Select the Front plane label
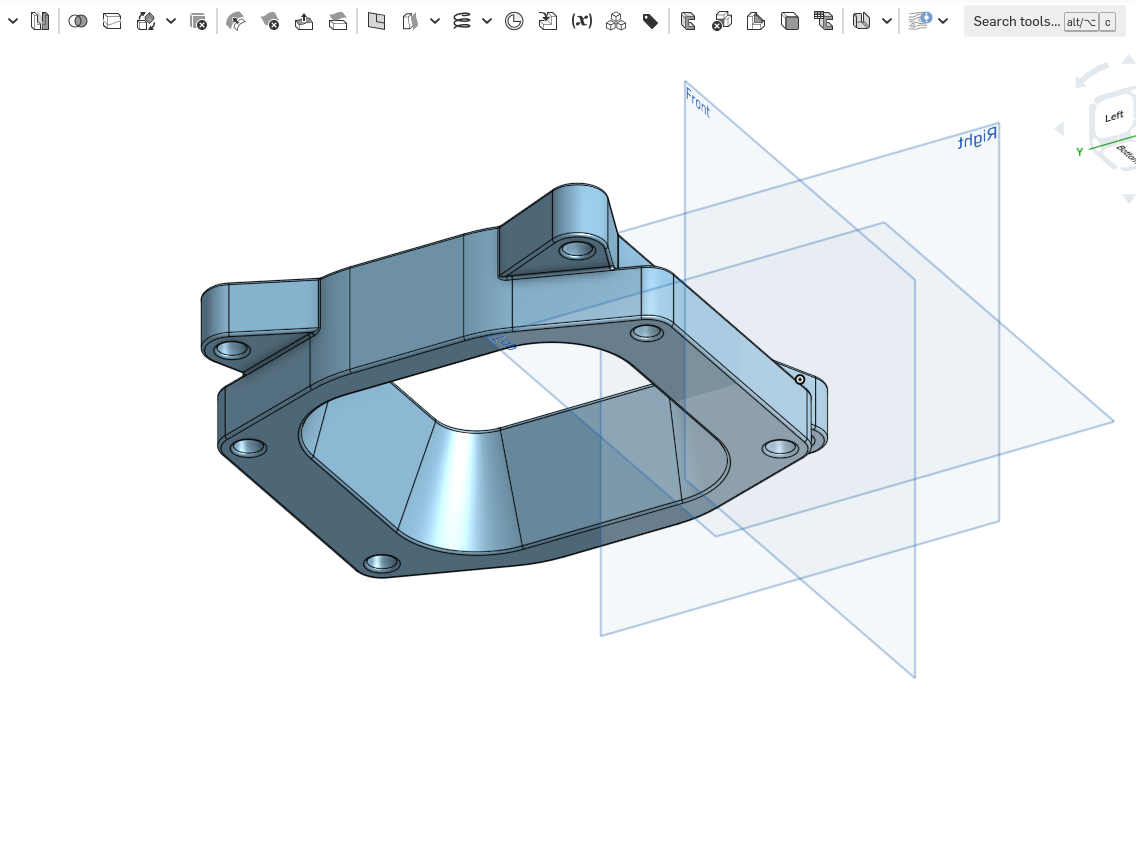Viewport: 1136px width, 861px height. (698, 102)
